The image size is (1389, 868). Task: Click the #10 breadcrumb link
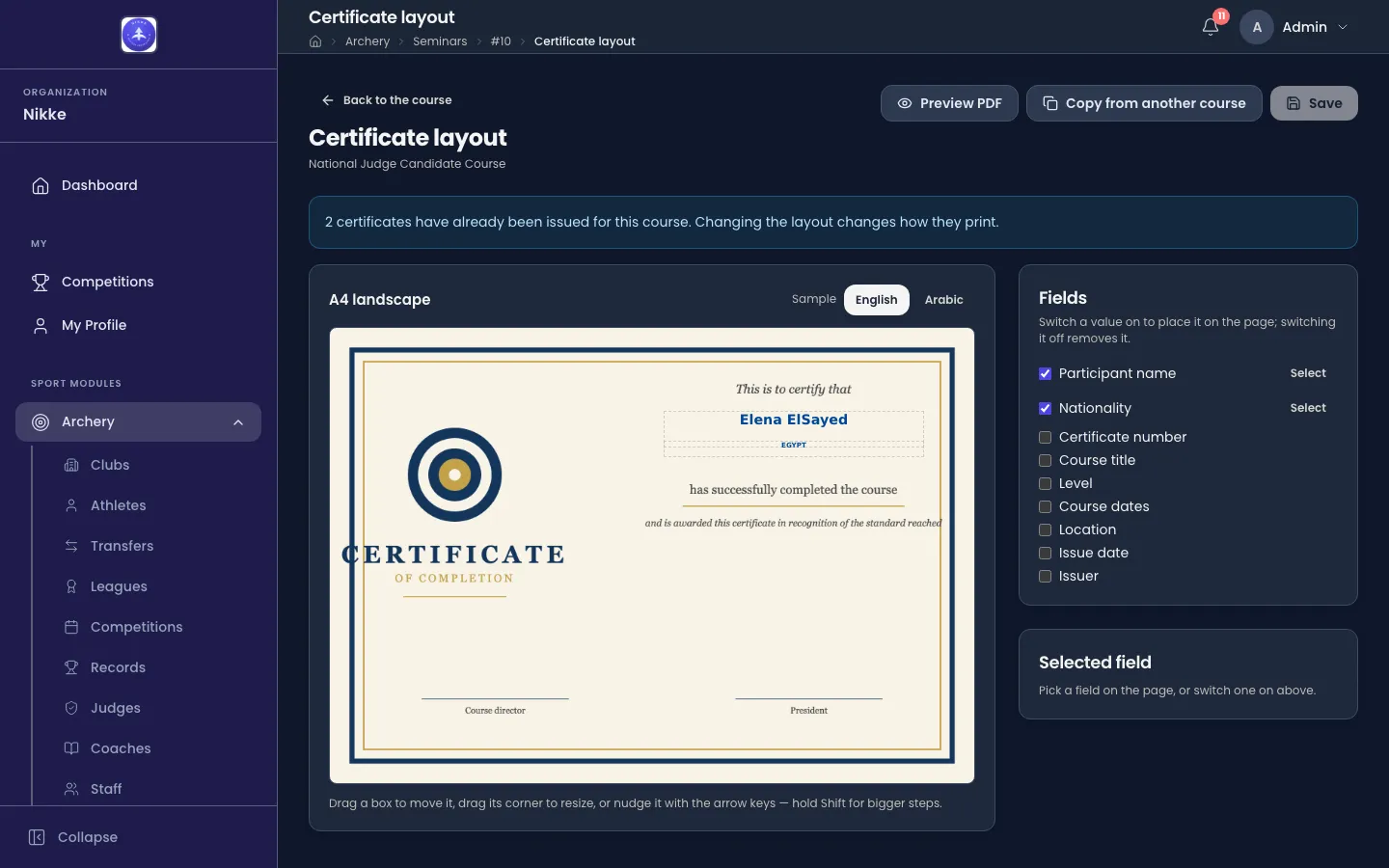pos(501,41)
